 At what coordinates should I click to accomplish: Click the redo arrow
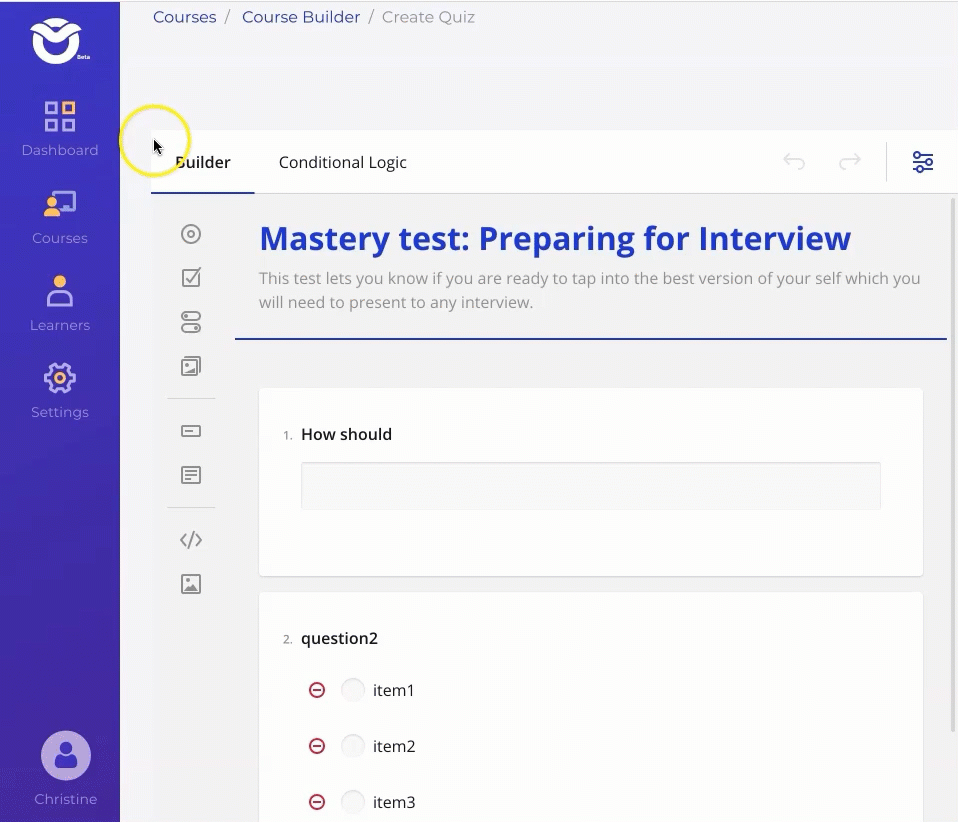point(850,162)
